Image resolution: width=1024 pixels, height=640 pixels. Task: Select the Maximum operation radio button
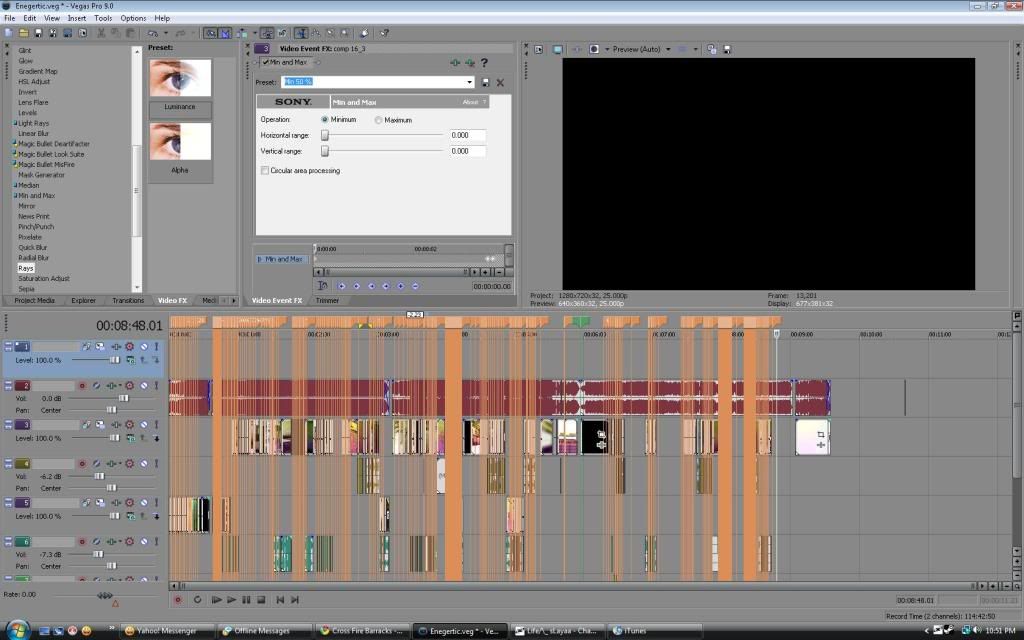pyautogui.click(x=378, y=120)
